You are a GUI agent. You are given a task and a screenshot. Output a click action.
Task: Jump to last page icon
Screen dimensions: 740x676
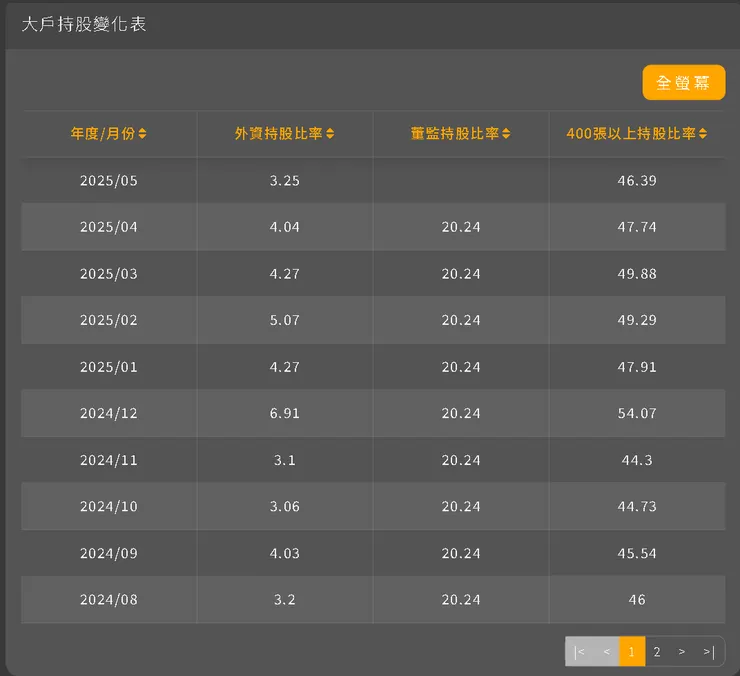pos(709,652)
